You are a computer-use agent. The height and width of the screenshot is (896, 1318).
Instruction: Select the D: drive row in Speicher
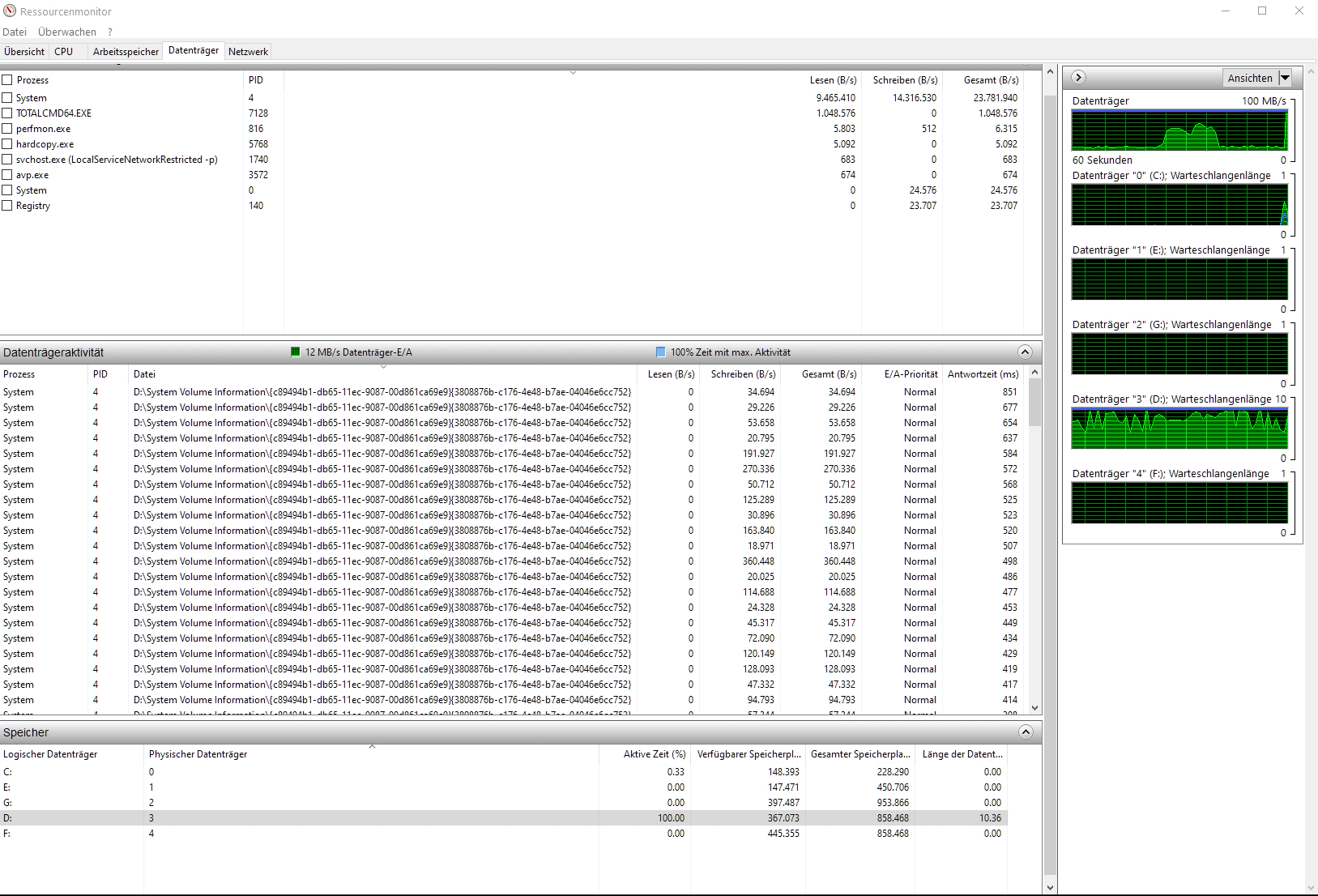[x=324, y=818]
